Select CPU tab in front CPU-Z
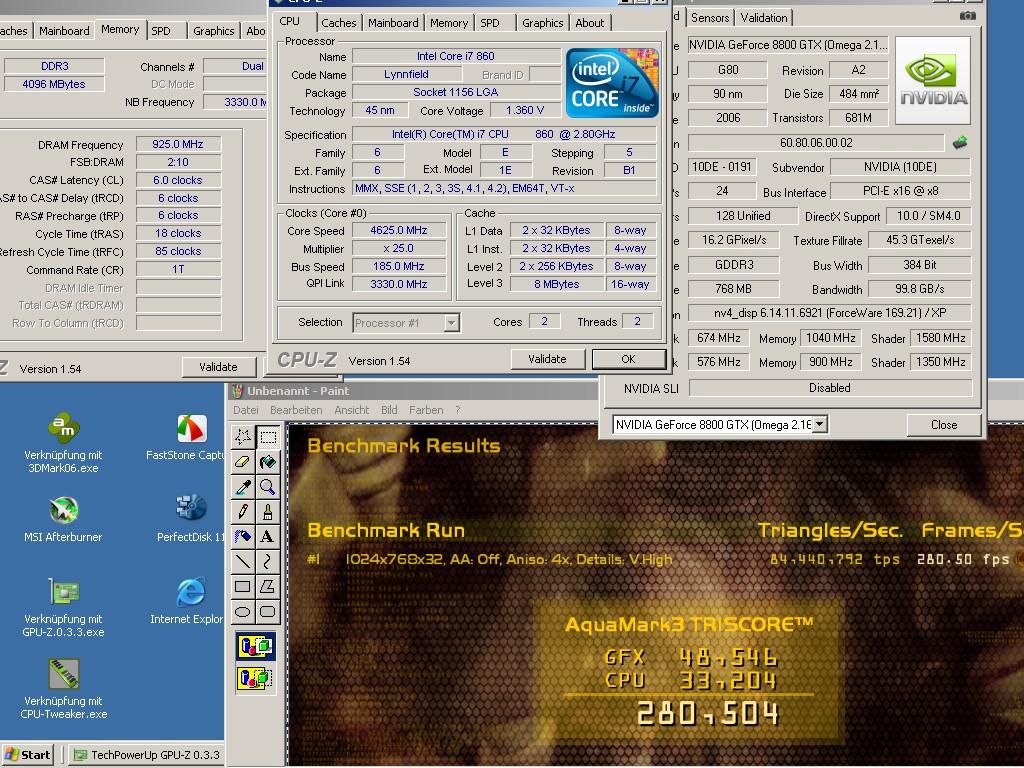1024x768 pixels. pos(290,21)
